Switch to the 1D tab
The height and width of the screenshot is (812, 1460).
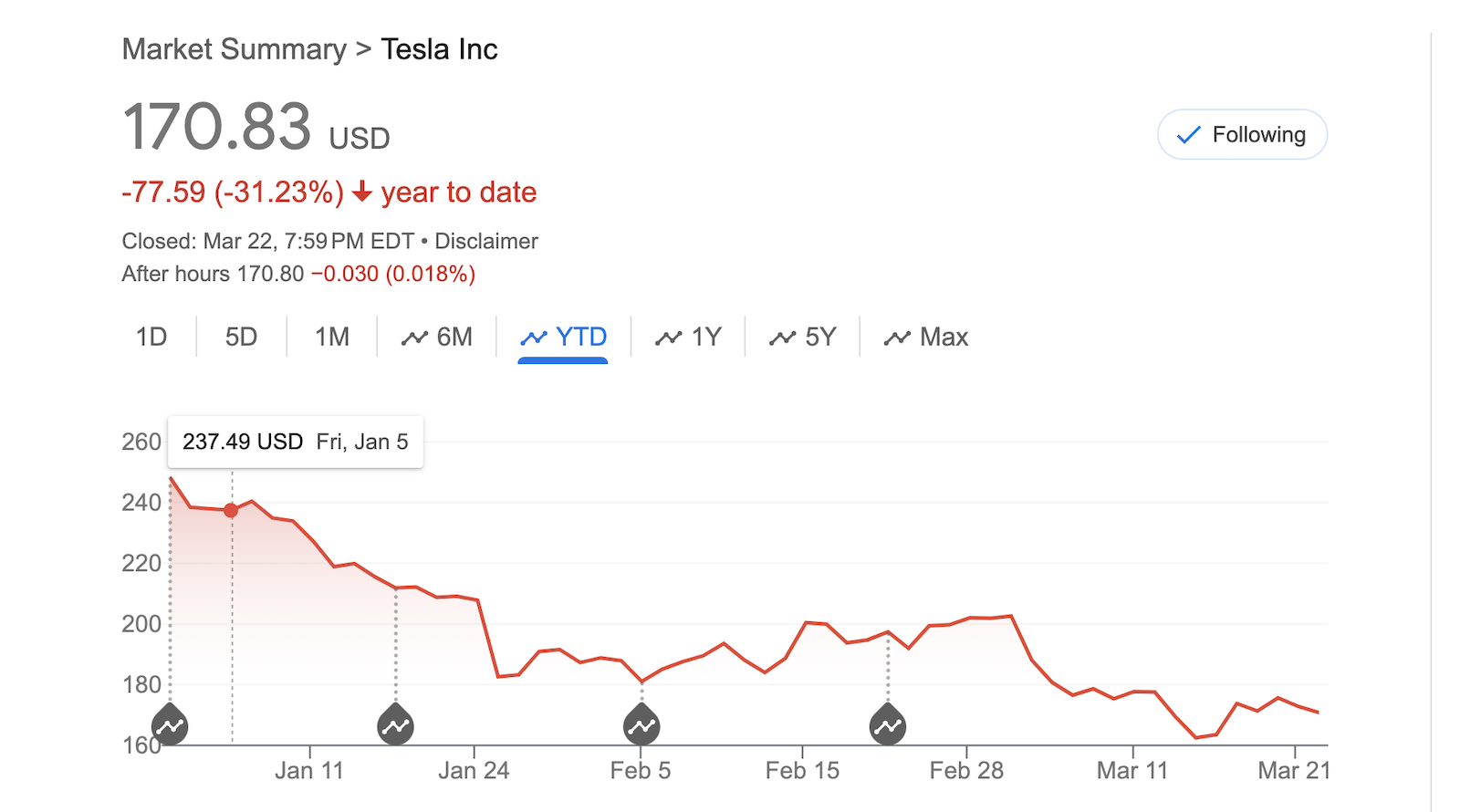pyautogui.click(x=151, y=338)
